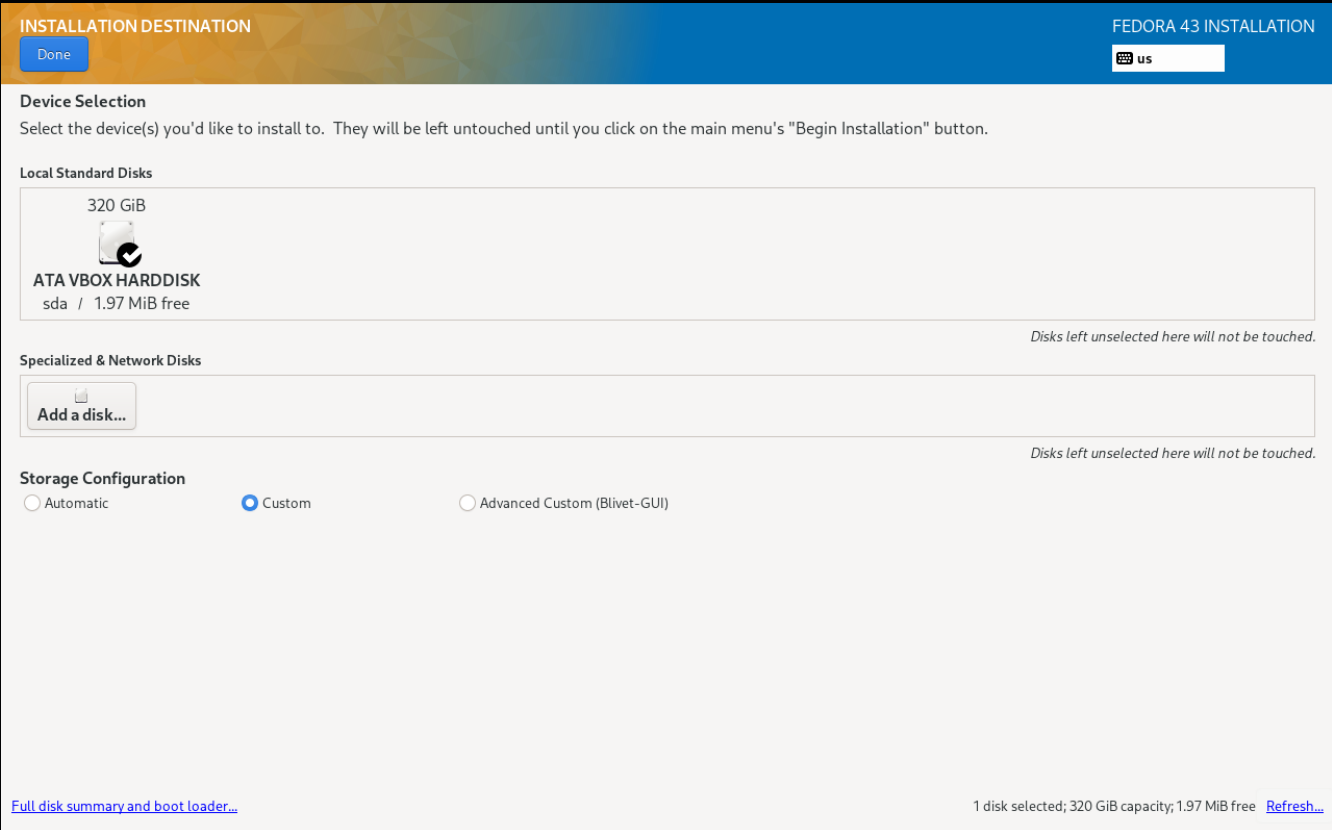Enable Advanced Custom (Blivet-GUI) option
Image resolution: width=1332 pixels, height=830 pixels.
pyautogui.click(x=467, y=503)
